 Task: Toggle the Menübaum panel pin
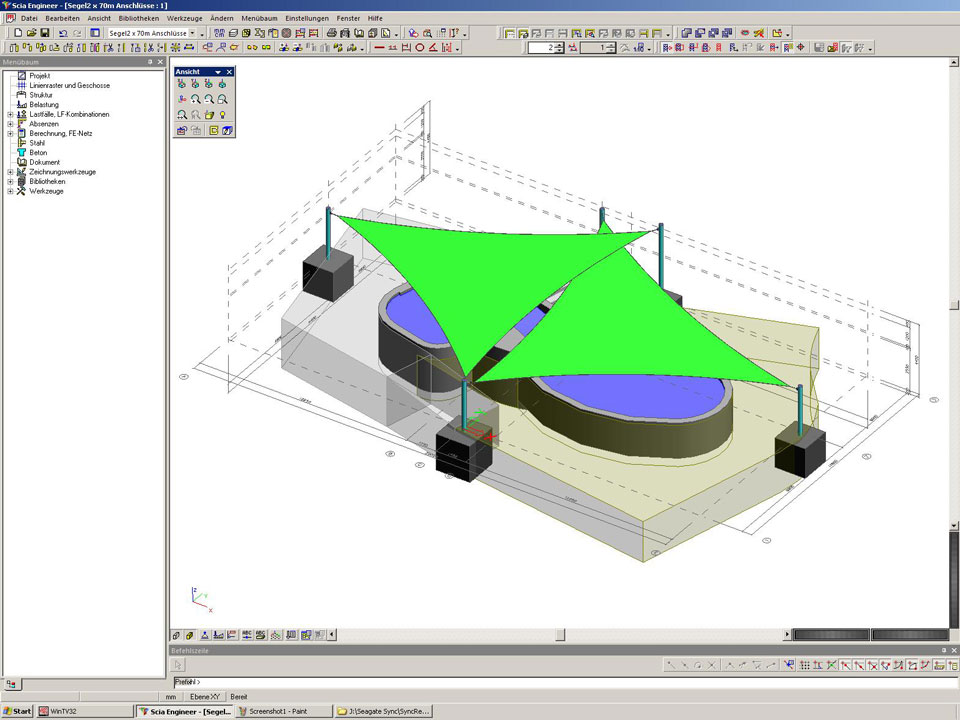[150, 62]
